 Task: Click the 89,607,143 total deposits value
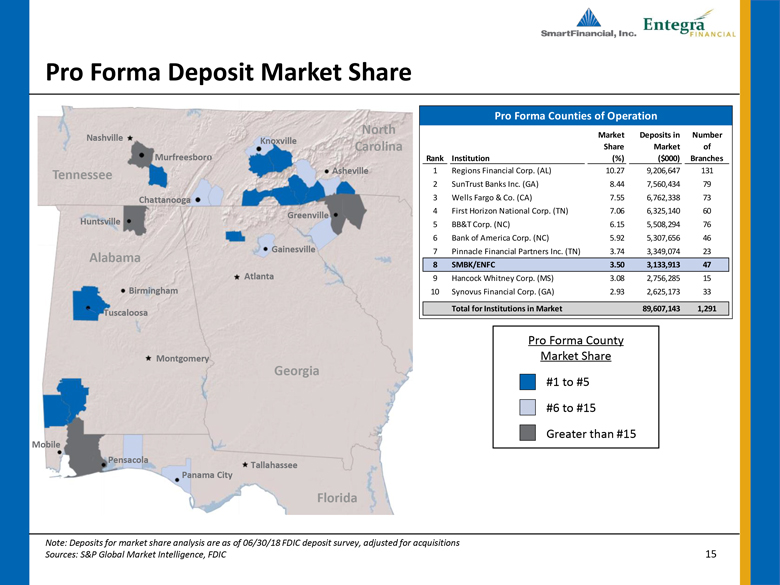tap(661, 308)
